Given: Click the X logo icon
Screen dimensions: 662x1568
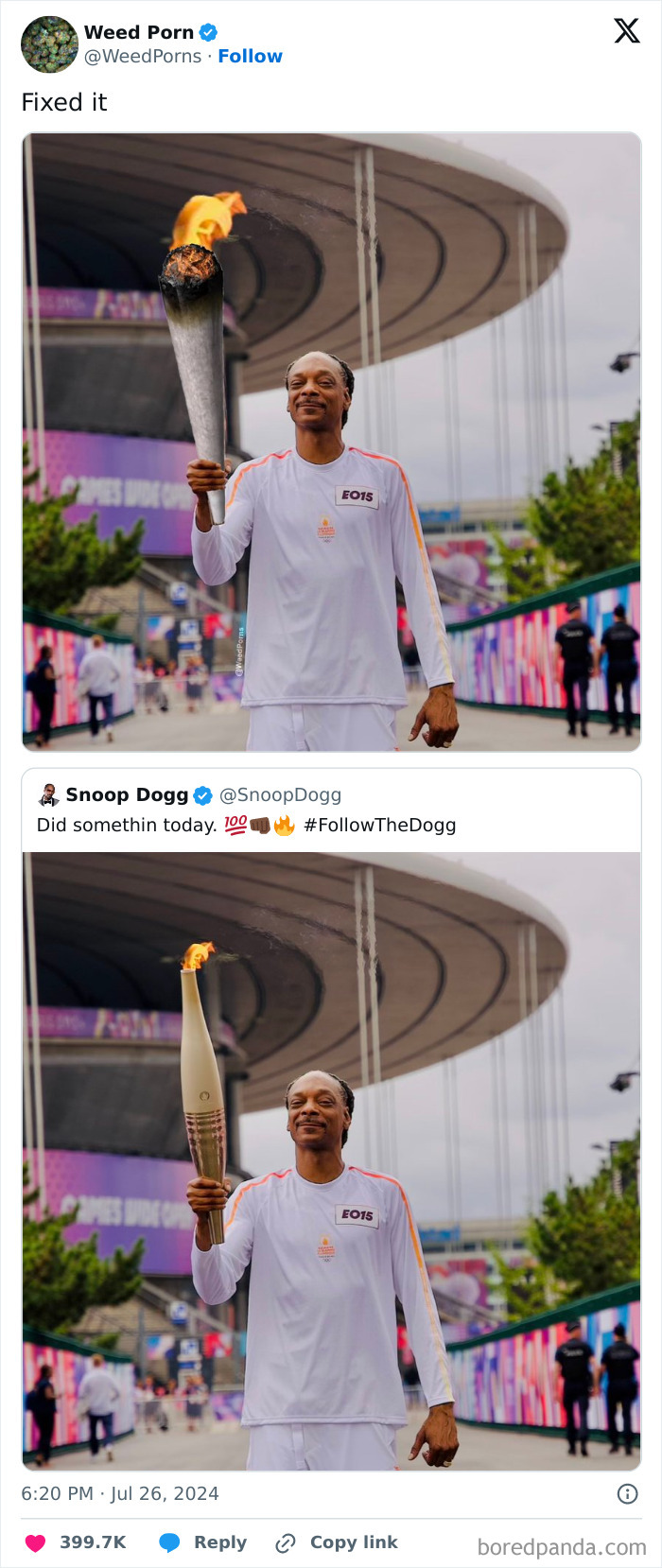Looking at the screenshot, I should [x=626, y=31].
